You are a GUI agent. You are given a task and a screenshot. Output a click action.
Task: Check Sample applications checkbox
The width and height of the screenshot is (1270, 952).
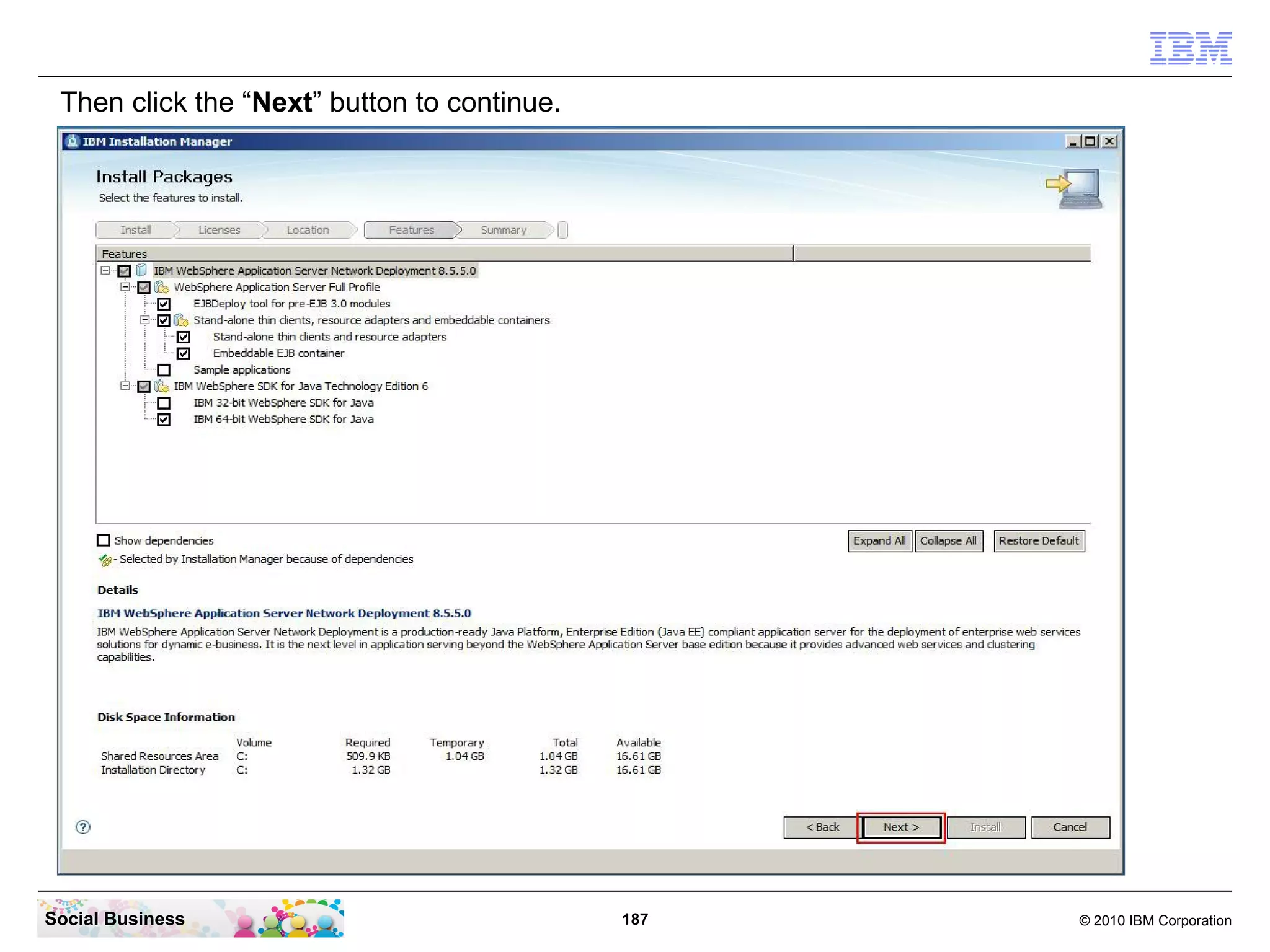pyautogui.click(x=164, y=370)
